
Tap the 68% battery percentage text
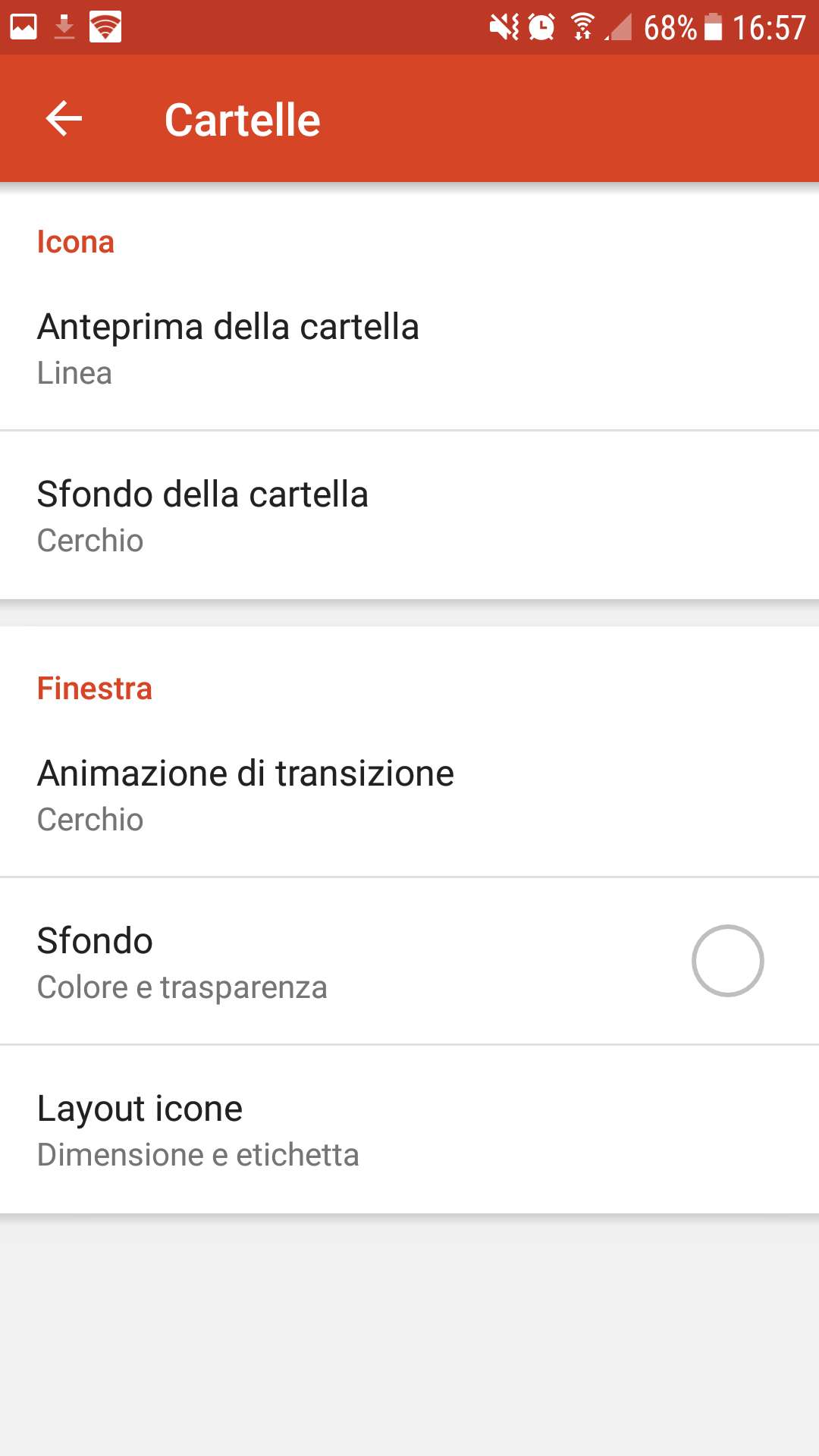point(670,28)
